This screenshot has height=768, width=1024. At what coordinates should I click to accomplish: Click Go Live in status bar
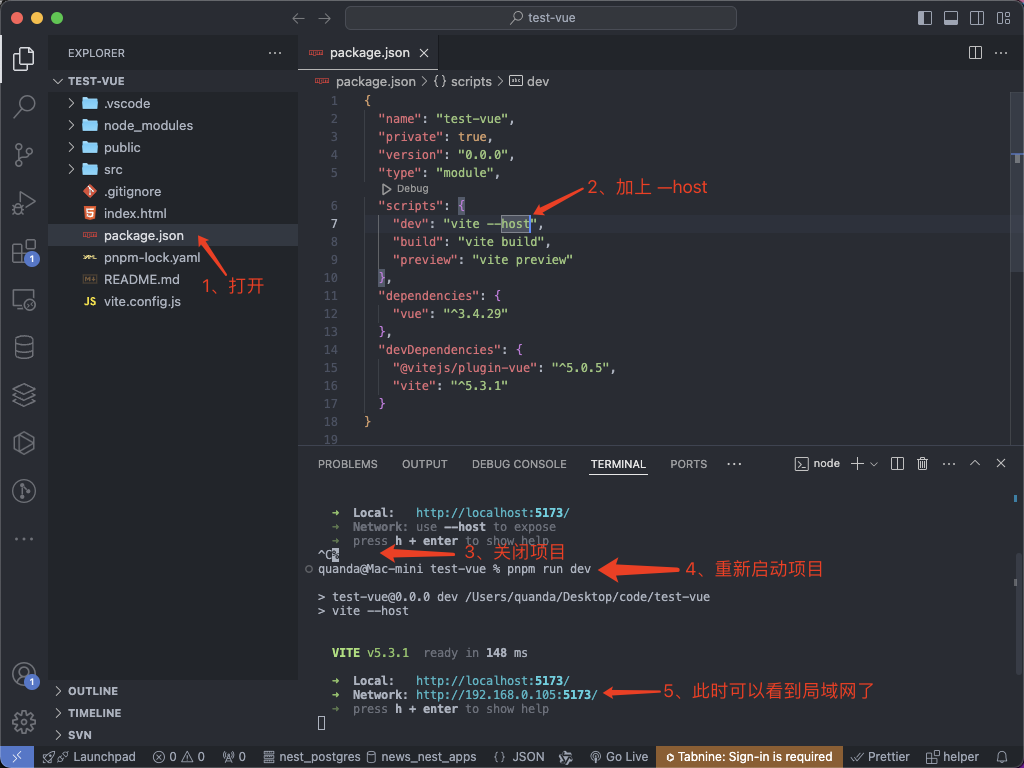(619, 757)
